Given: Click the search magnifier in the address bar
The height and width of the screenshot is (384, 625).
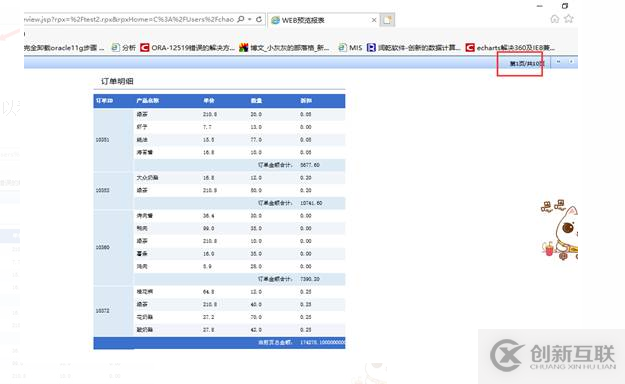Looking at the screenshot, I should (240, 19).
